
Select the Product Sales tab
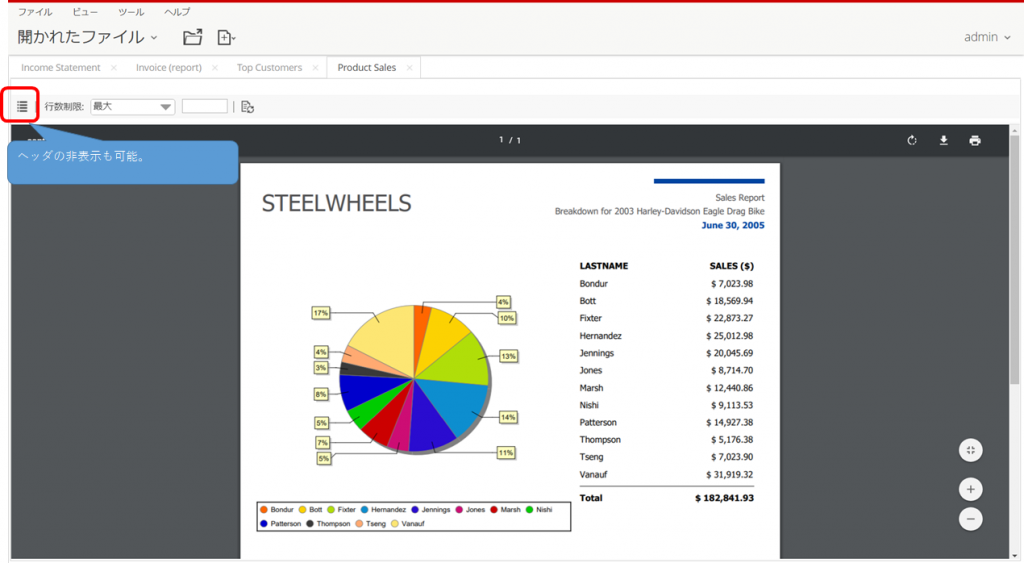pyautogui.click(x=366, y=68)
